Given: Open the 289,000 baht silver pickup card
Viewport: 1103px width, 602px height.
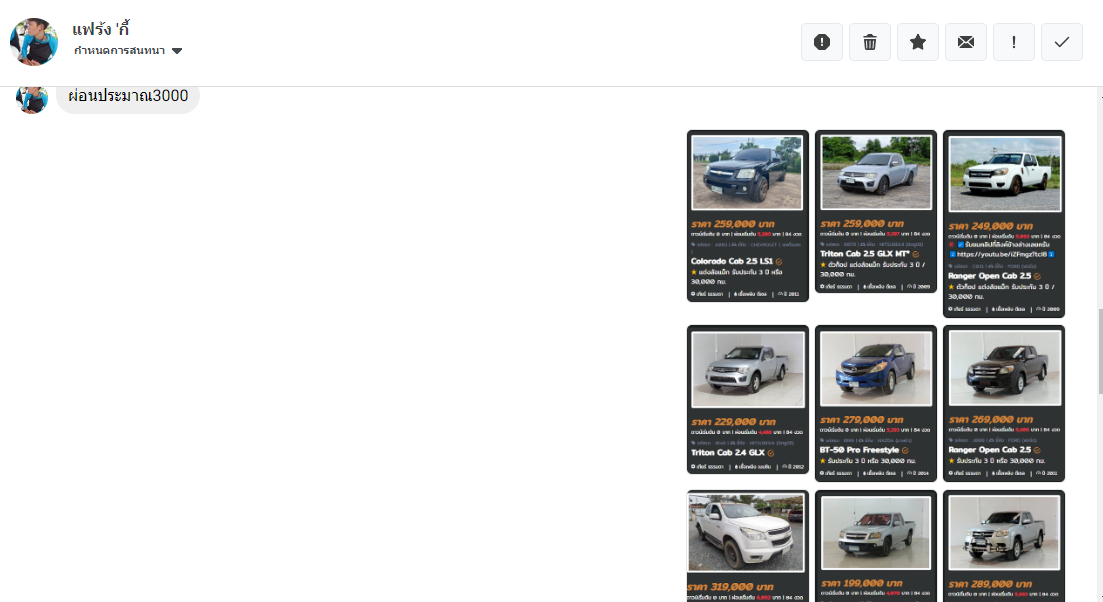Looking at the screenshot, I should 1004,546.
